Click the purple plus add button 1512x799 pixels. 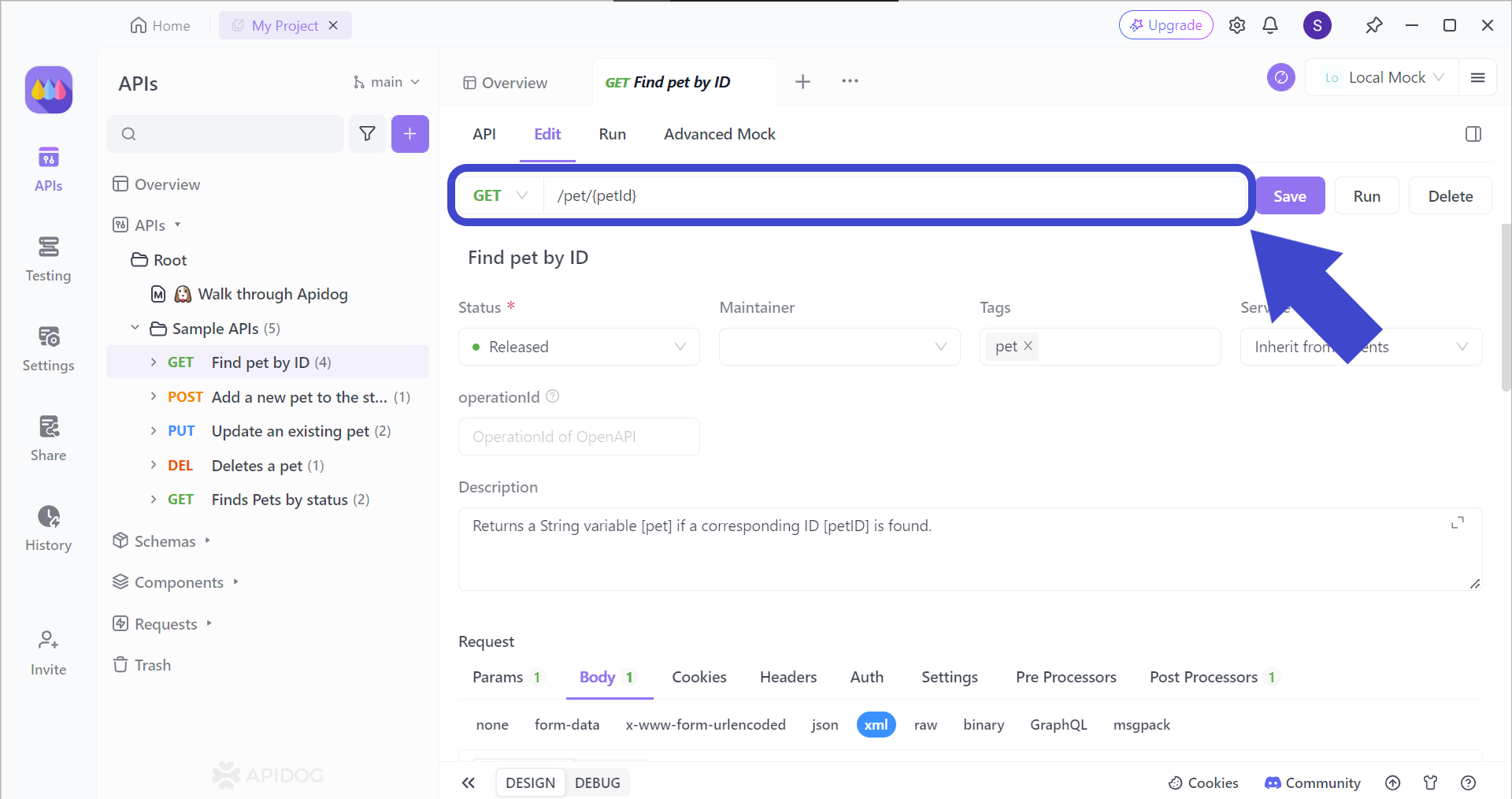click(409, 134)
